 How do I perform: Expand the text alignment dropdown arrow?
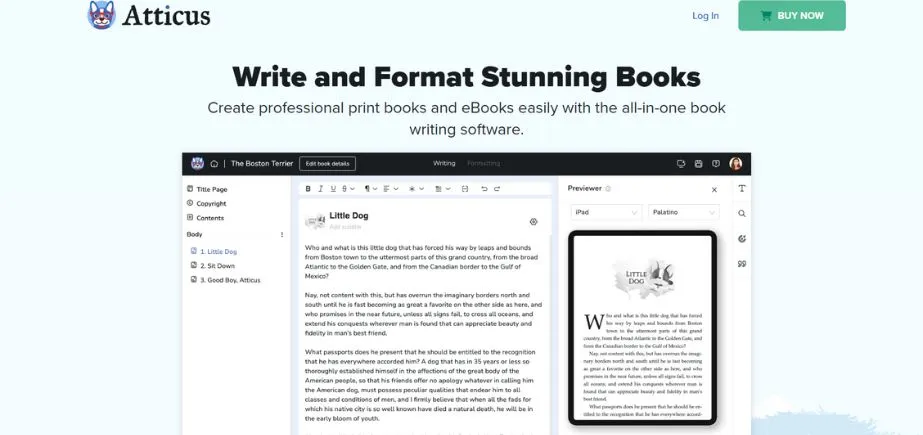(x=396, y=188)
